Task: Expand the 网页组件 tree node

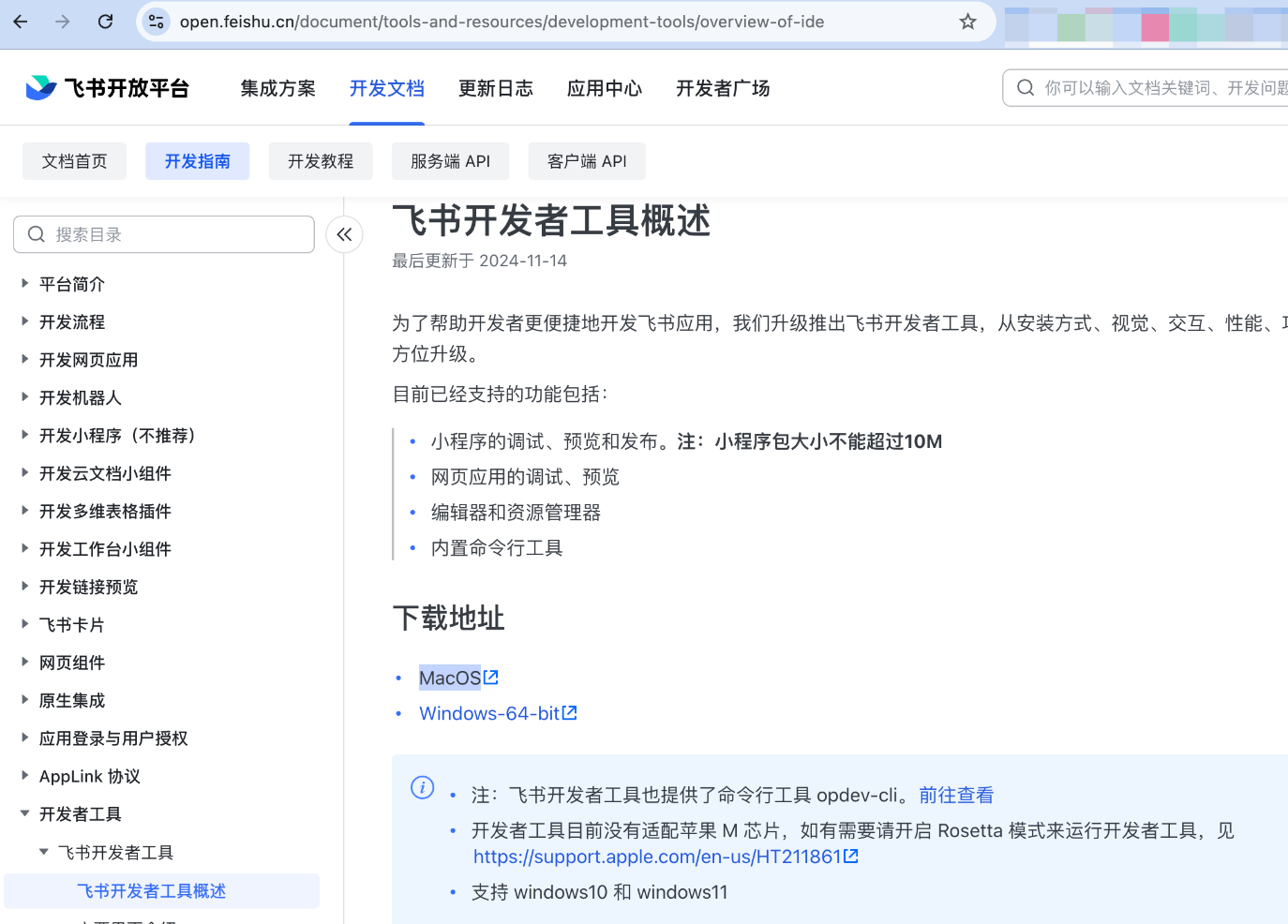Action: pyautogui.click(x=25, y=662)
